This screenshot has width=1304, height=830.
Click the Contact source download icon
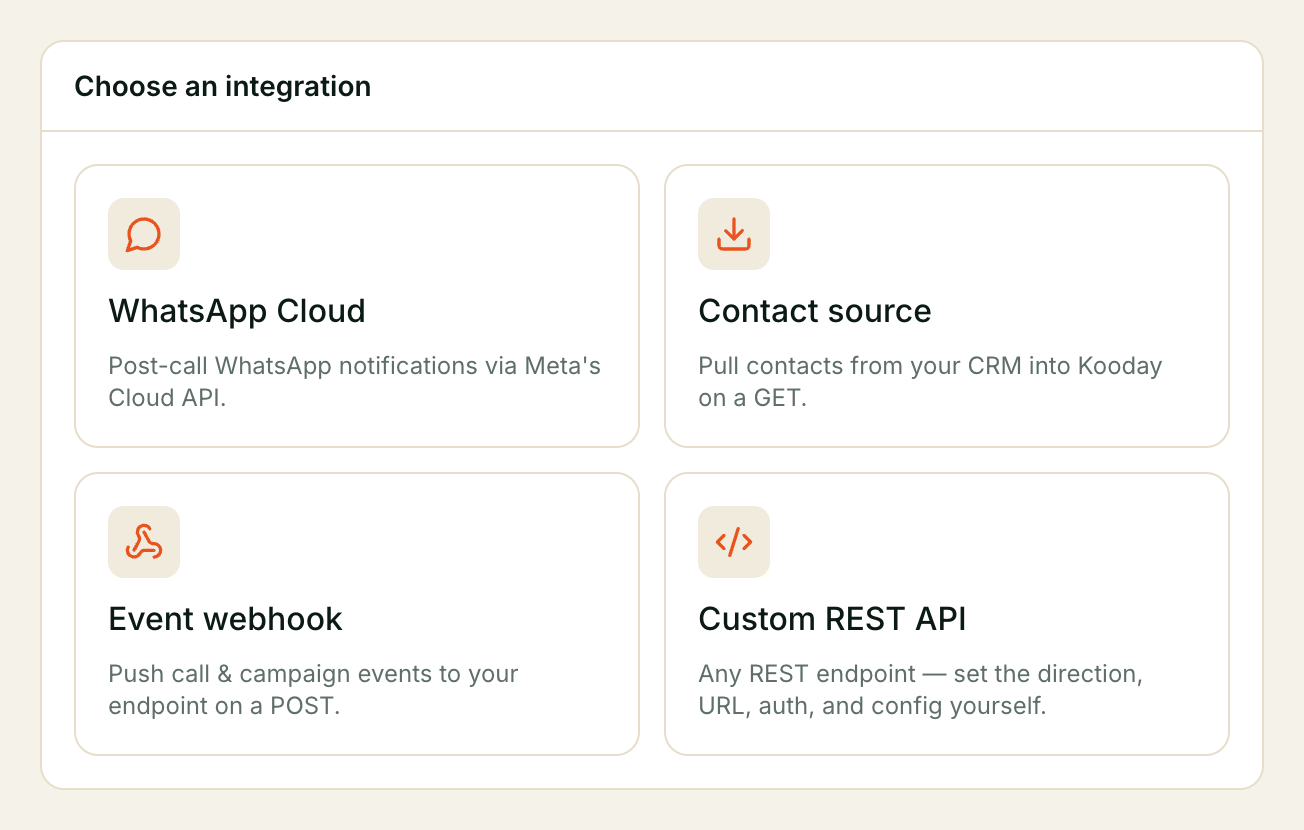click(734, 234)
